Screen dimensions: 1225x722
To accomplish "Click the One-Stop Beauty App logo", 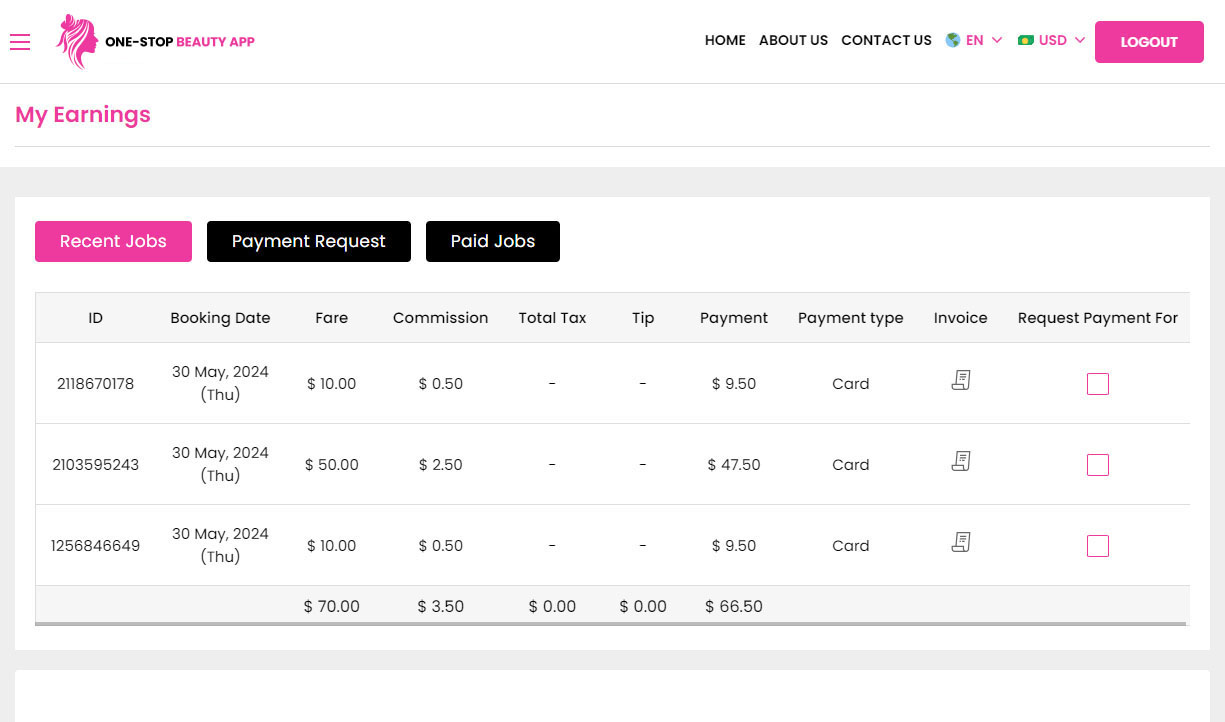I will click(x=155, y=41).
